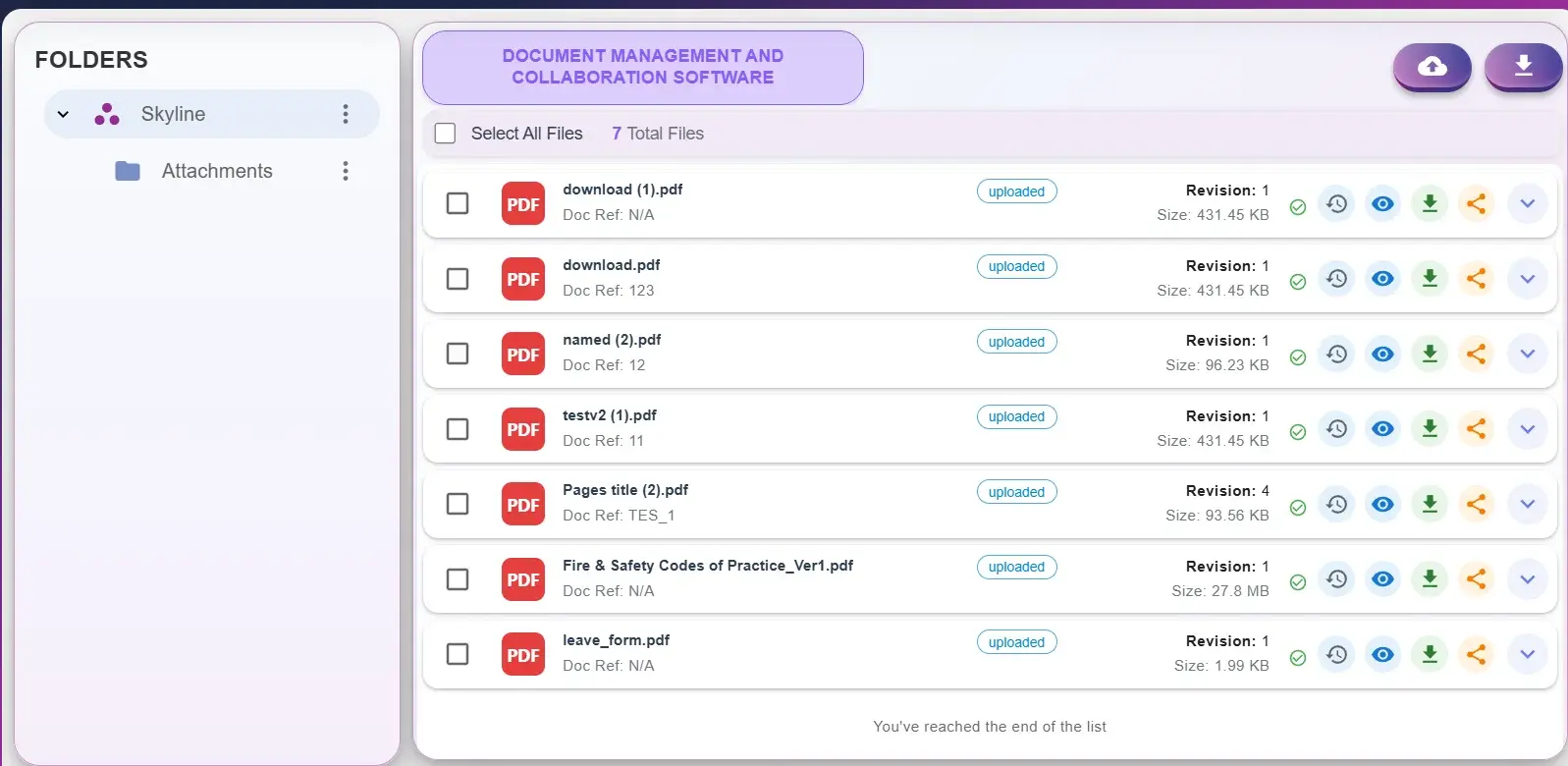Open the Attachments folder
This screenshot has width=1568, height=766.
pyautogui.click(x=217, y=171)
